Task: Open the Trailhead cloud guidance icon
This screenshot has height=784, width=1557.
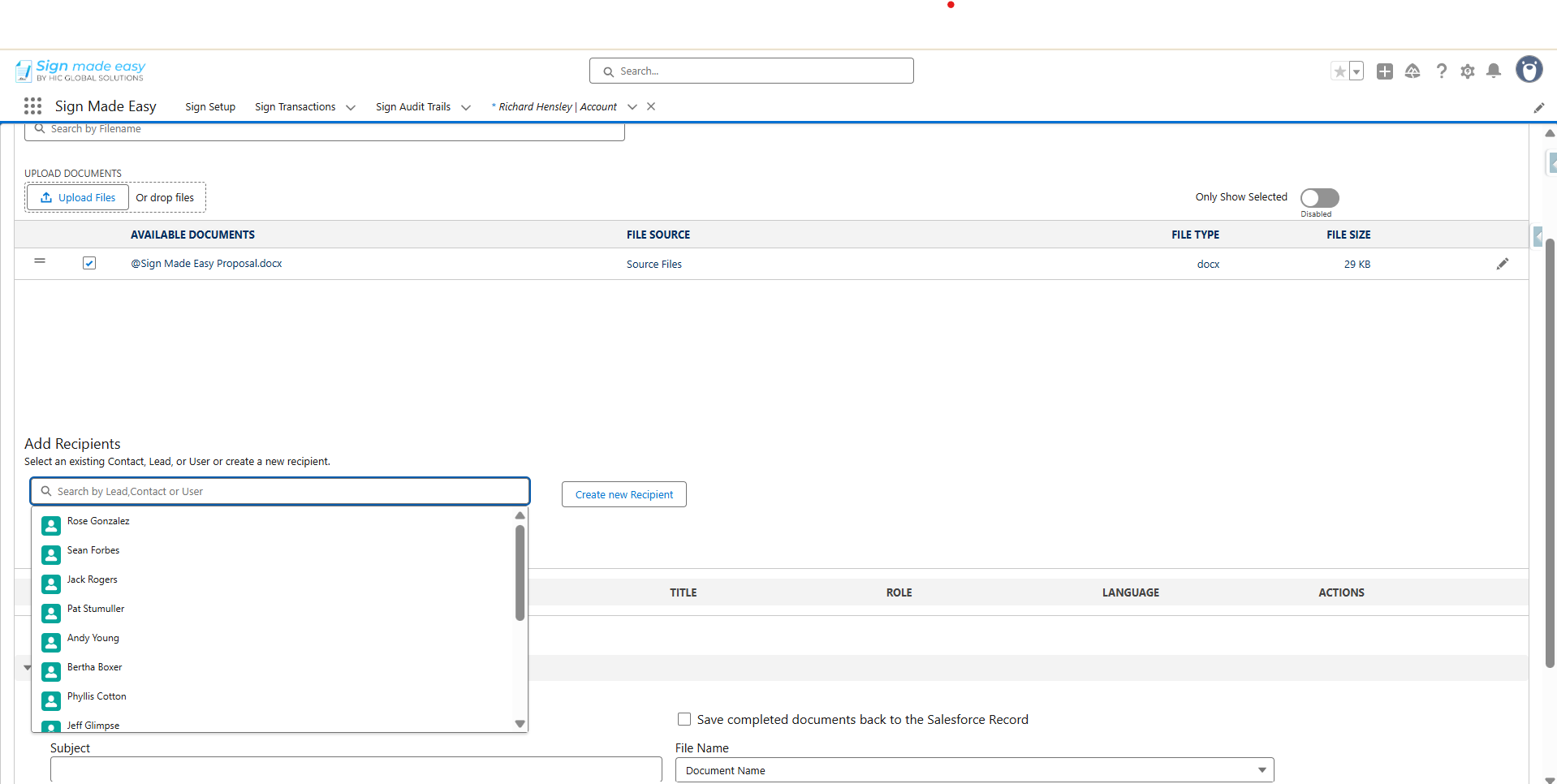Action: (x=1413, y=71)
